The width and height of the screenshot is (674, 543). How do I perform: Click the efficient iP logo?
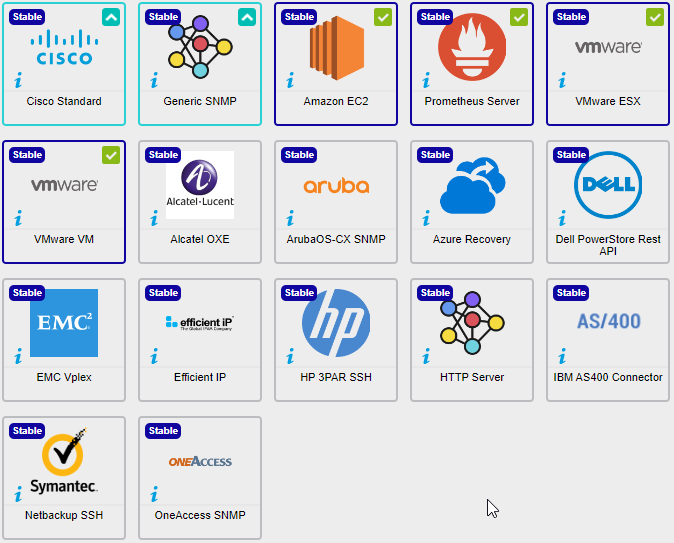(200, 323)
